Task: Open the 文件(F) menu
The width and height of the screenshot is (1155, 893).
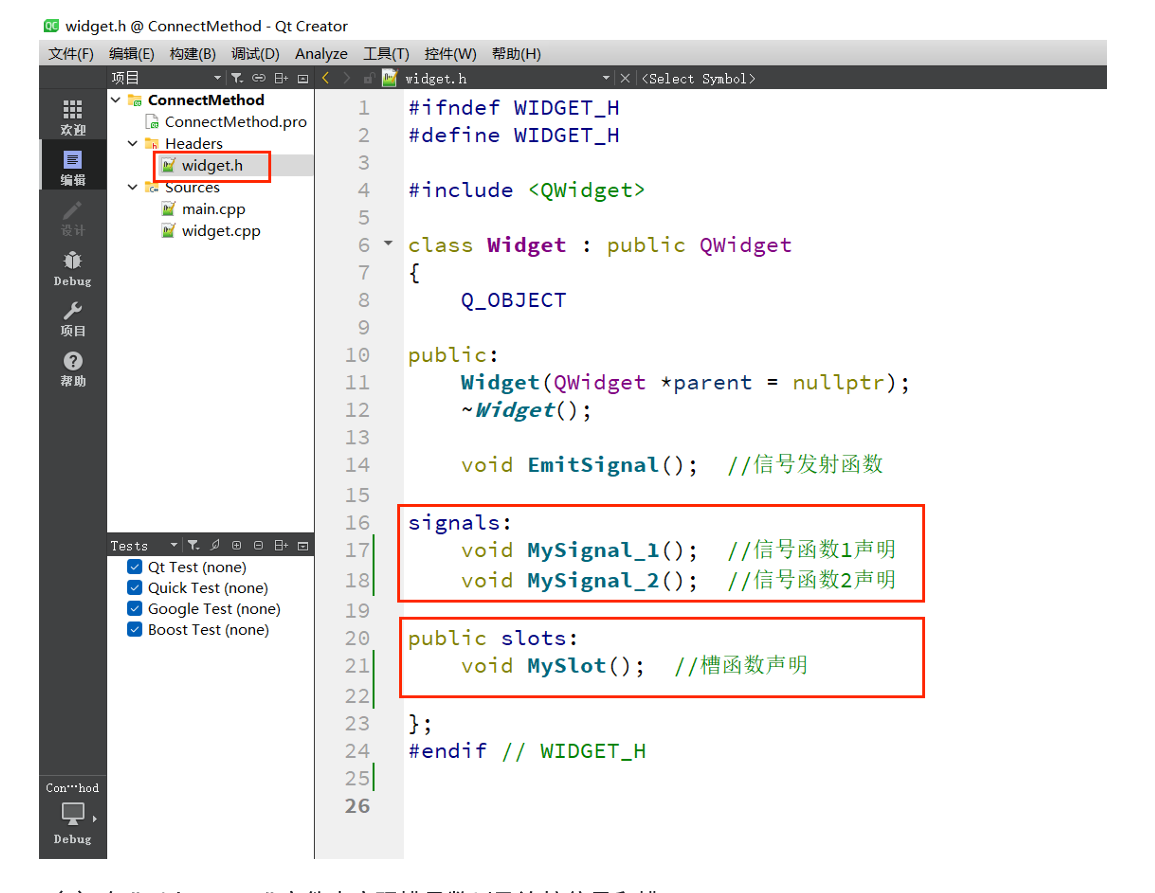Action: pos(71,54)
